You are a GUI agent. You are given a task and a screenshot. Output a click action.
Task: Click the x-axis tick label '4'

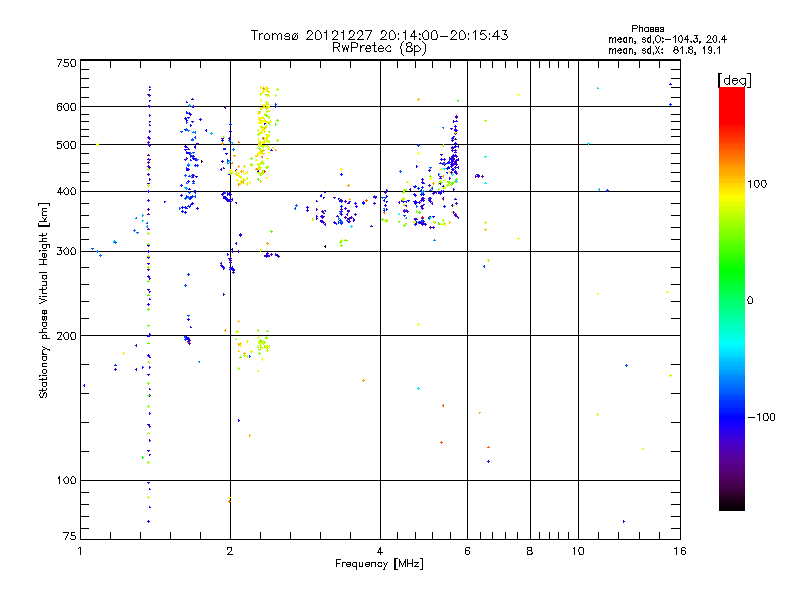coord(380,551)
